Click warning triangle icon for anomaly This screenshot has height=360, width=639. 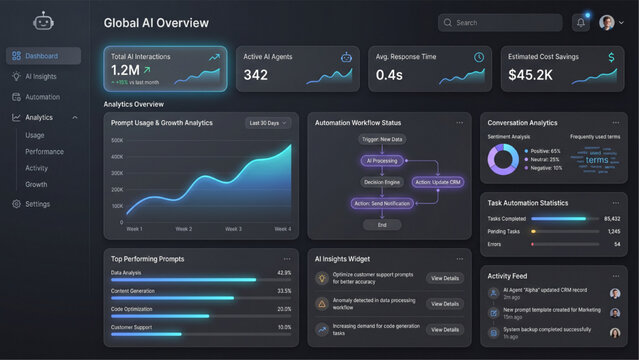(322, 304)
